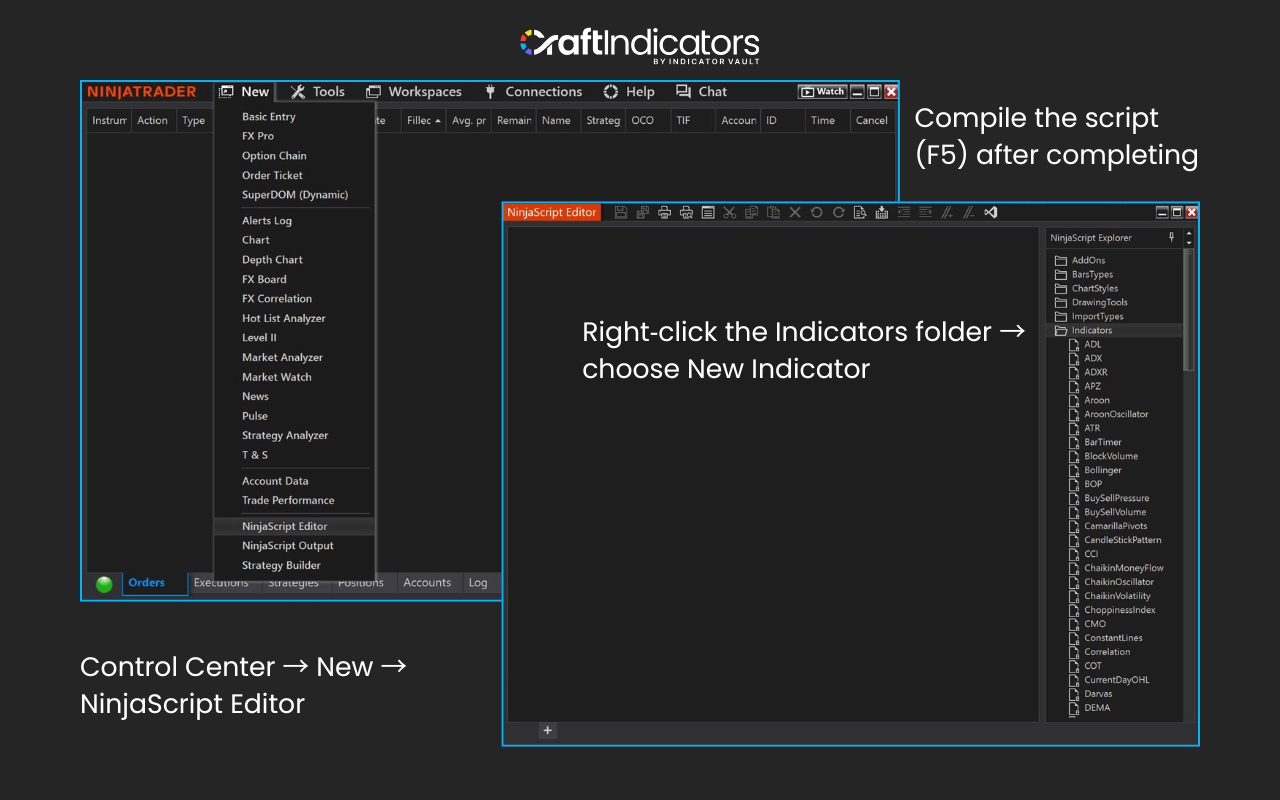Select the CandleStickPattern indicator
Image resolution: width=1280 pixels, height=800 pixels.
click(x=1123, y=540)
